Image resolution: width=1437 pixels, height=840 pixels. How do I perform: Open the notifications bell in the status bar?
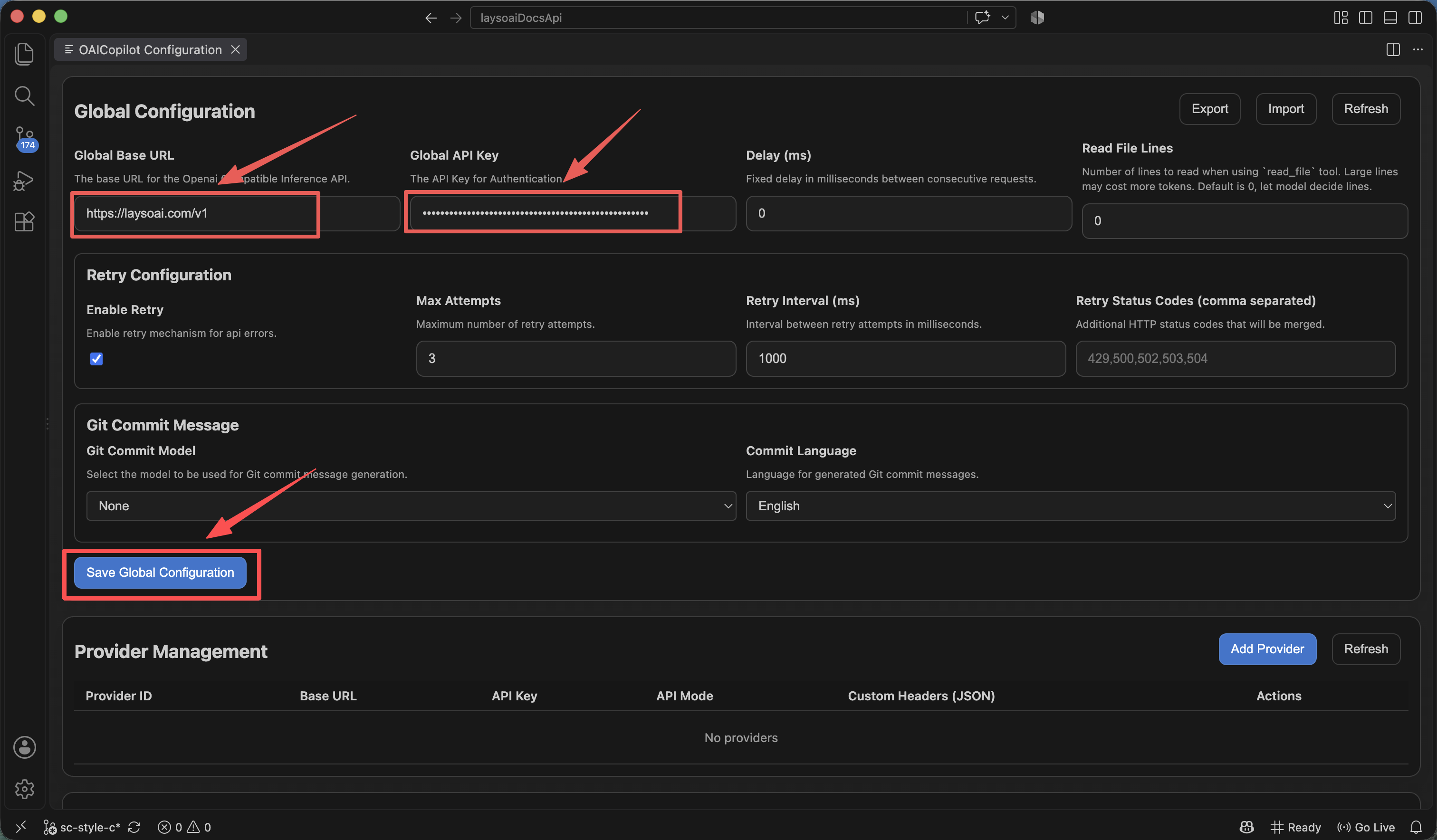[1416, 827]
